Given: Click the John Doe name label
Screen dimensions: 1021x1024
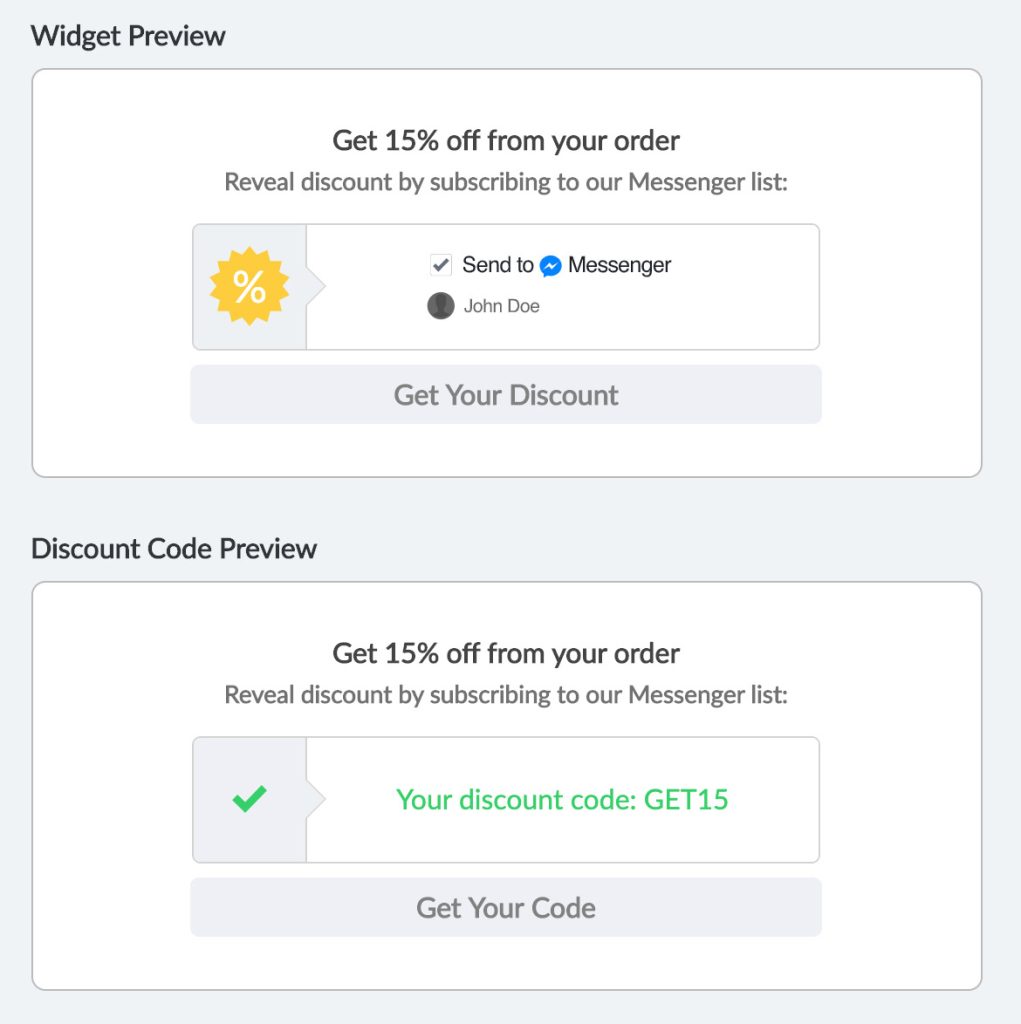Looking at the screenshot, I should [x=501, y=306].
